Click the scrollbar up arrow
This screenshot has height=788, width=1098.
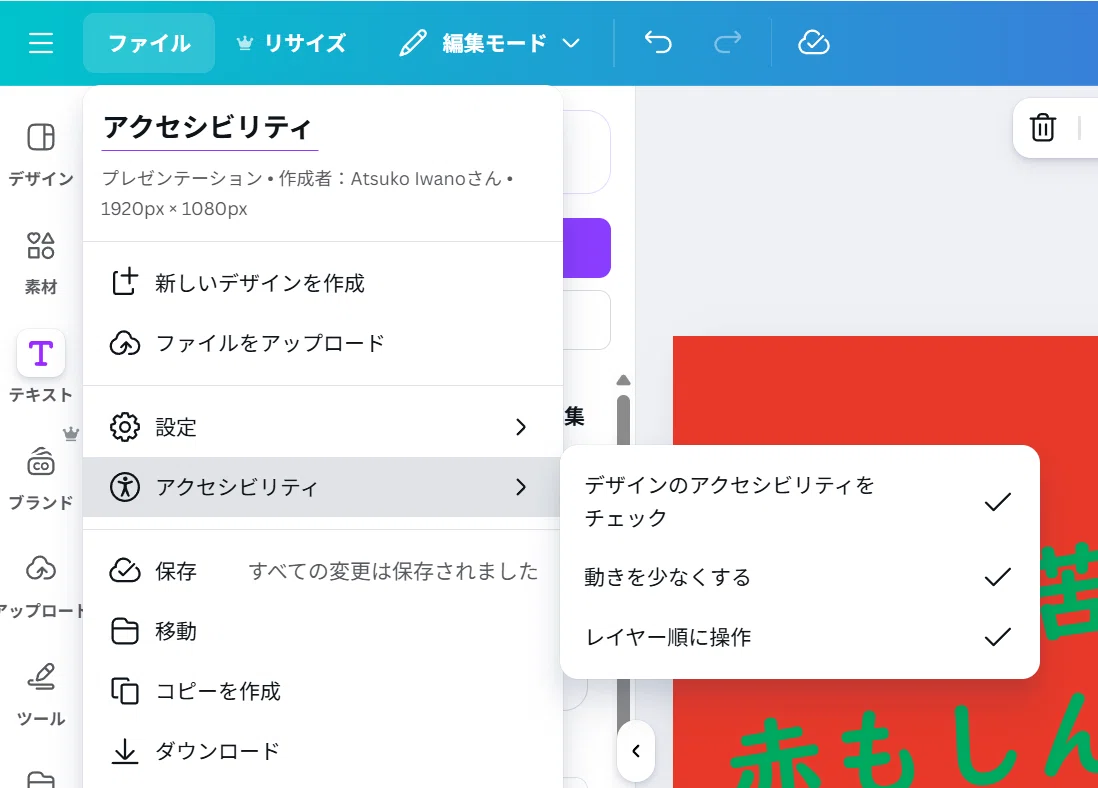(623, 380)
